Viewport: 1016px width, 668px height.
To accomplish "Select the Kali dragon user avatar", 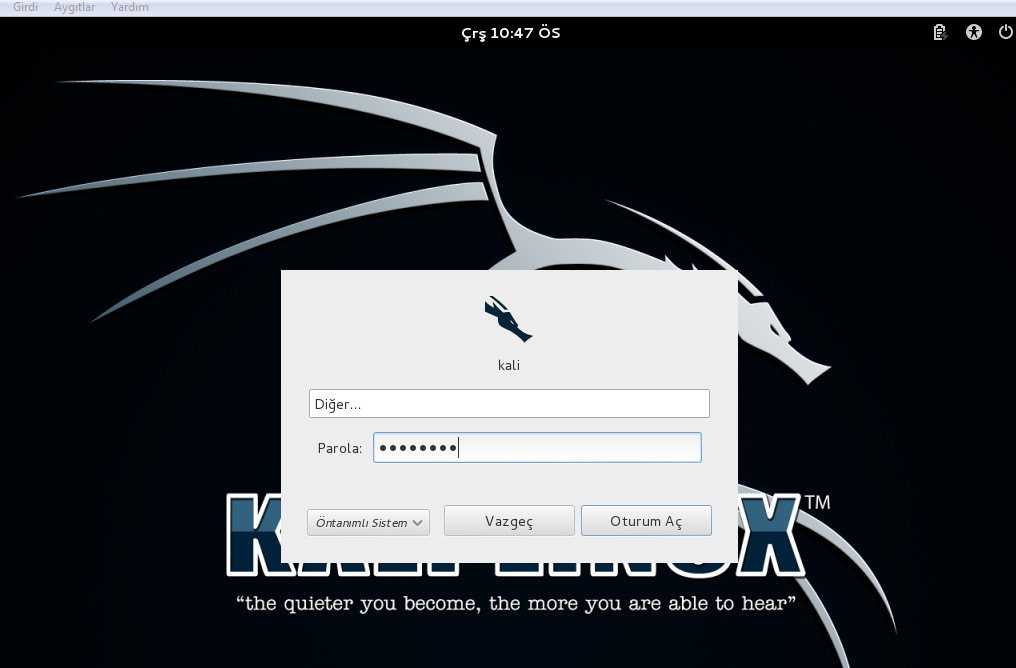I will [508, 319].
